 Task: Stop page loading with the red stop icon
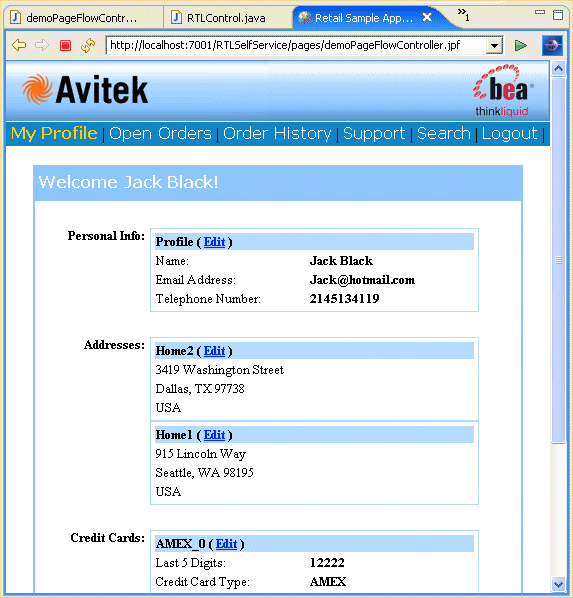[65, 46]
